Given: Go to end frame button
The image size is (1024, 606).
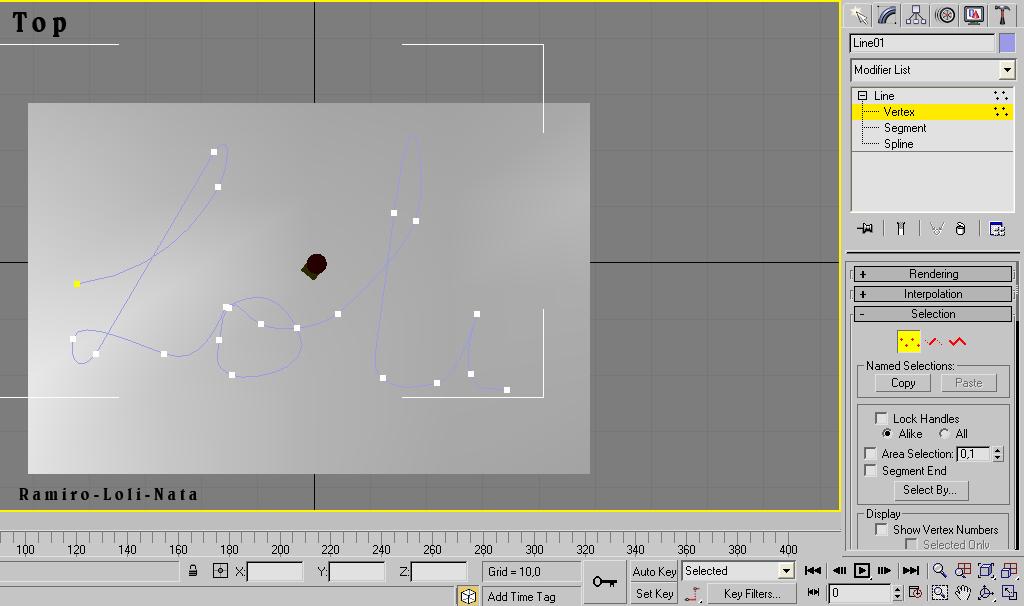Looking at the screenshot, I should click(x=910, y=571).
